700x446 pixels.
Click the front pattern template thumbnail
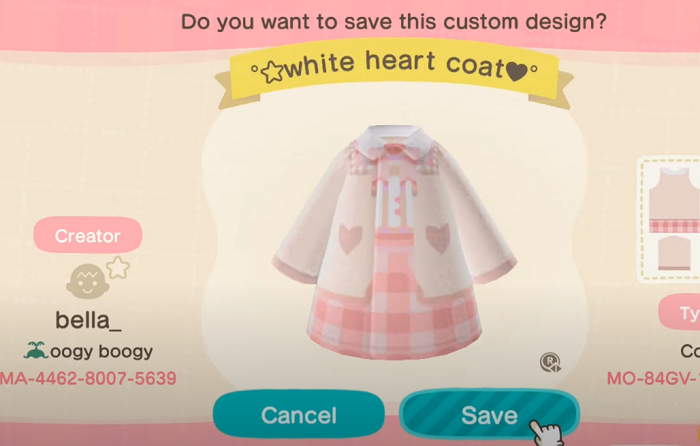coord(674,200)
